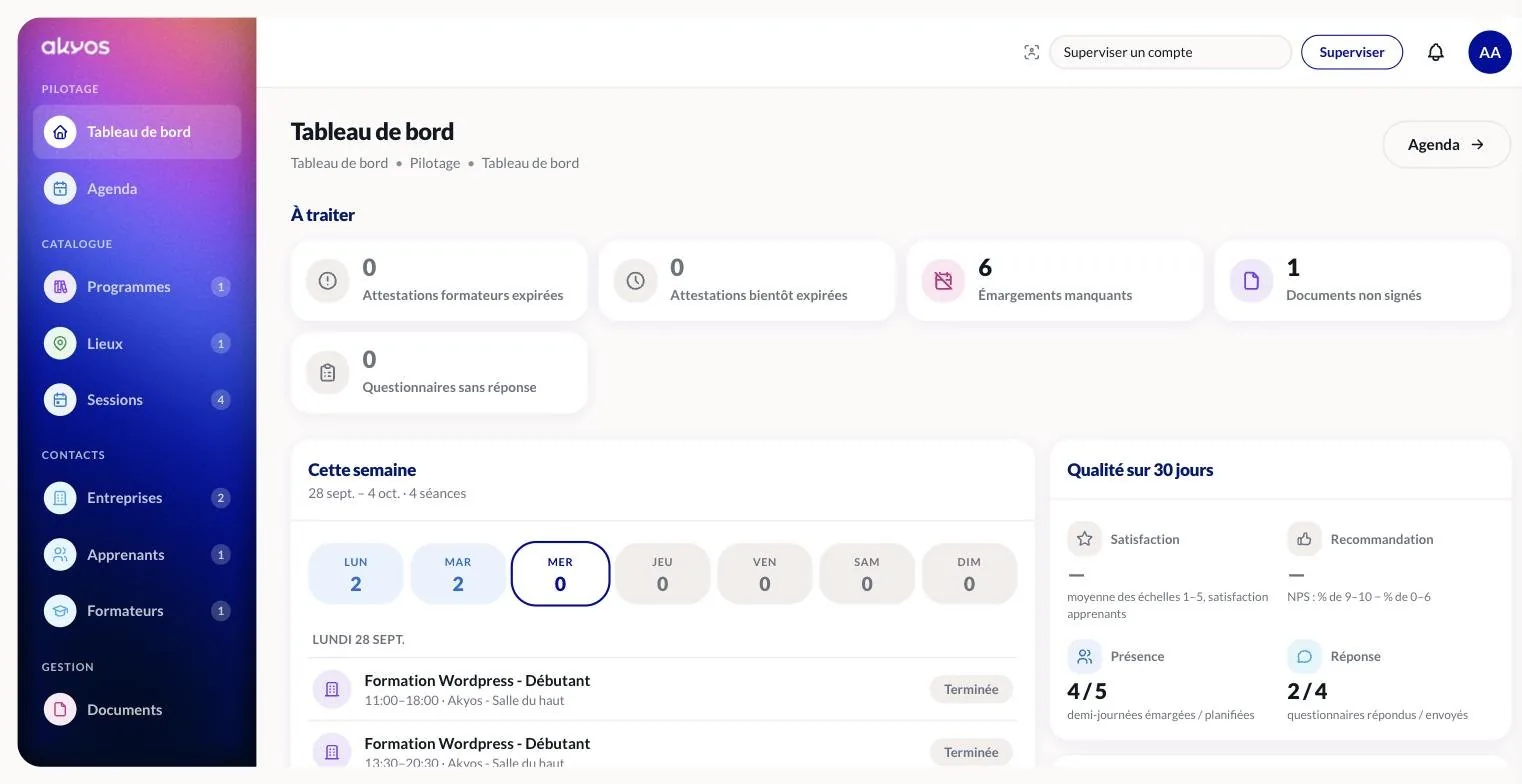This screenshot has height=784, width=1522.
Task: Click the Terminée badge of the 11:00 session
Action: coord(971,689)
